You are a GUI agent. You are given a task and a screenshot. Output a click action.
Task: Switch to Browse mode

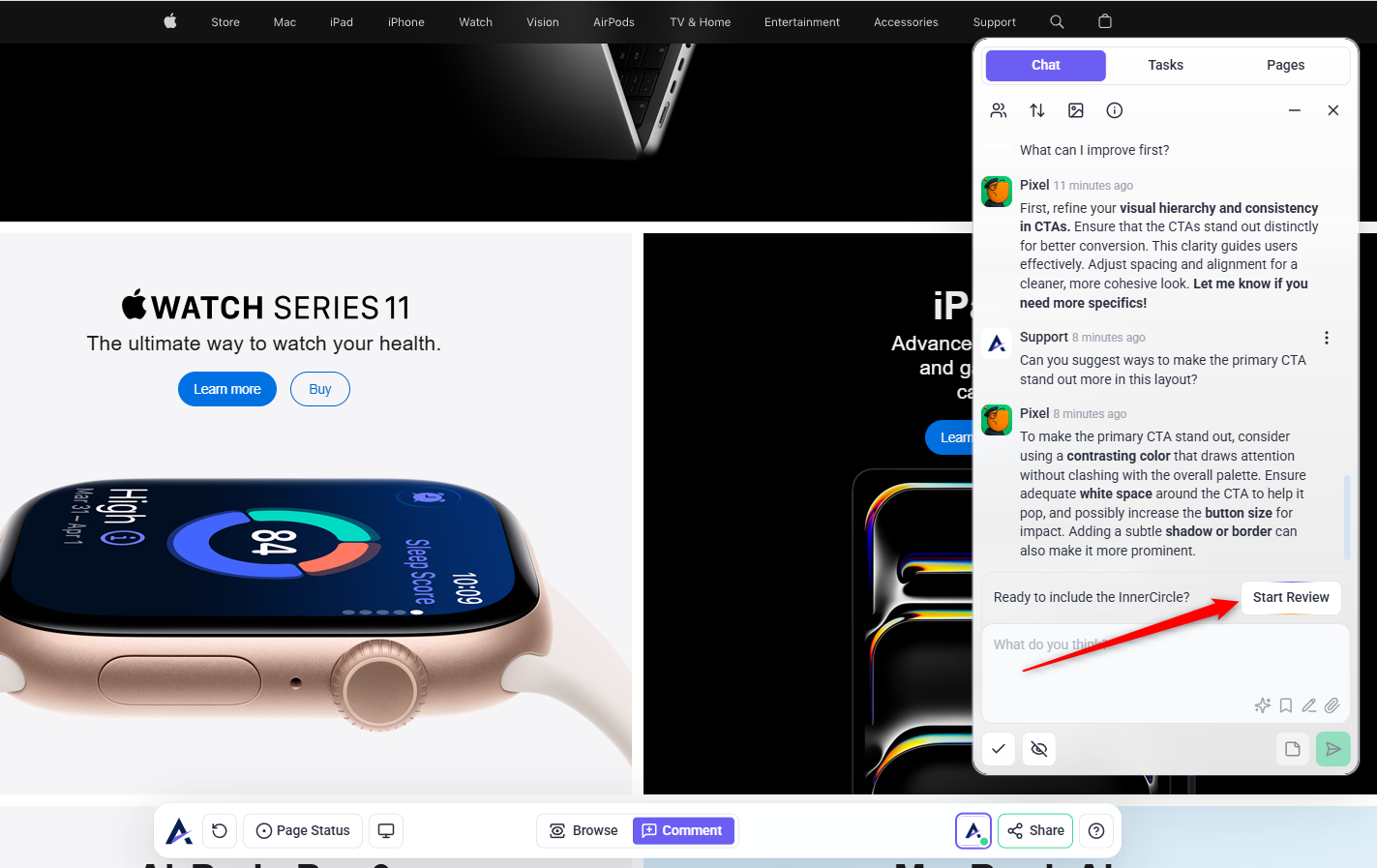coord(584,830)
